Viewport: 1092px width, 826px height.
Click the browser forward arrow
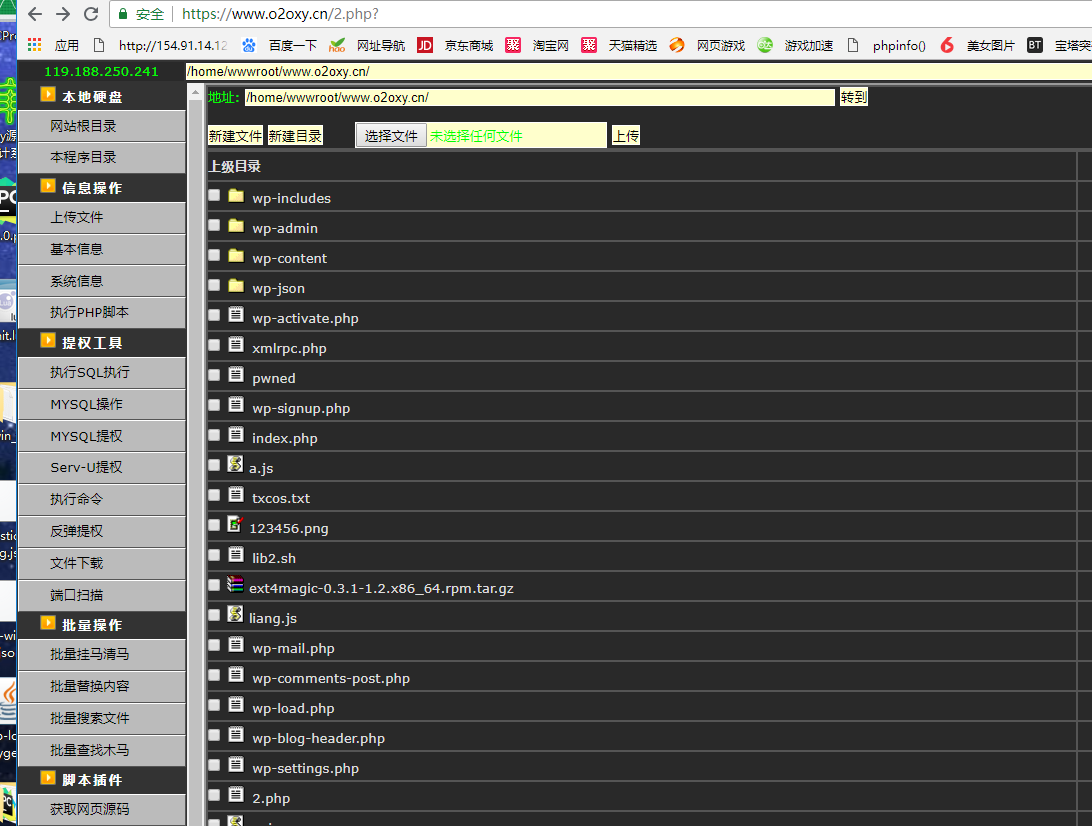63,14
